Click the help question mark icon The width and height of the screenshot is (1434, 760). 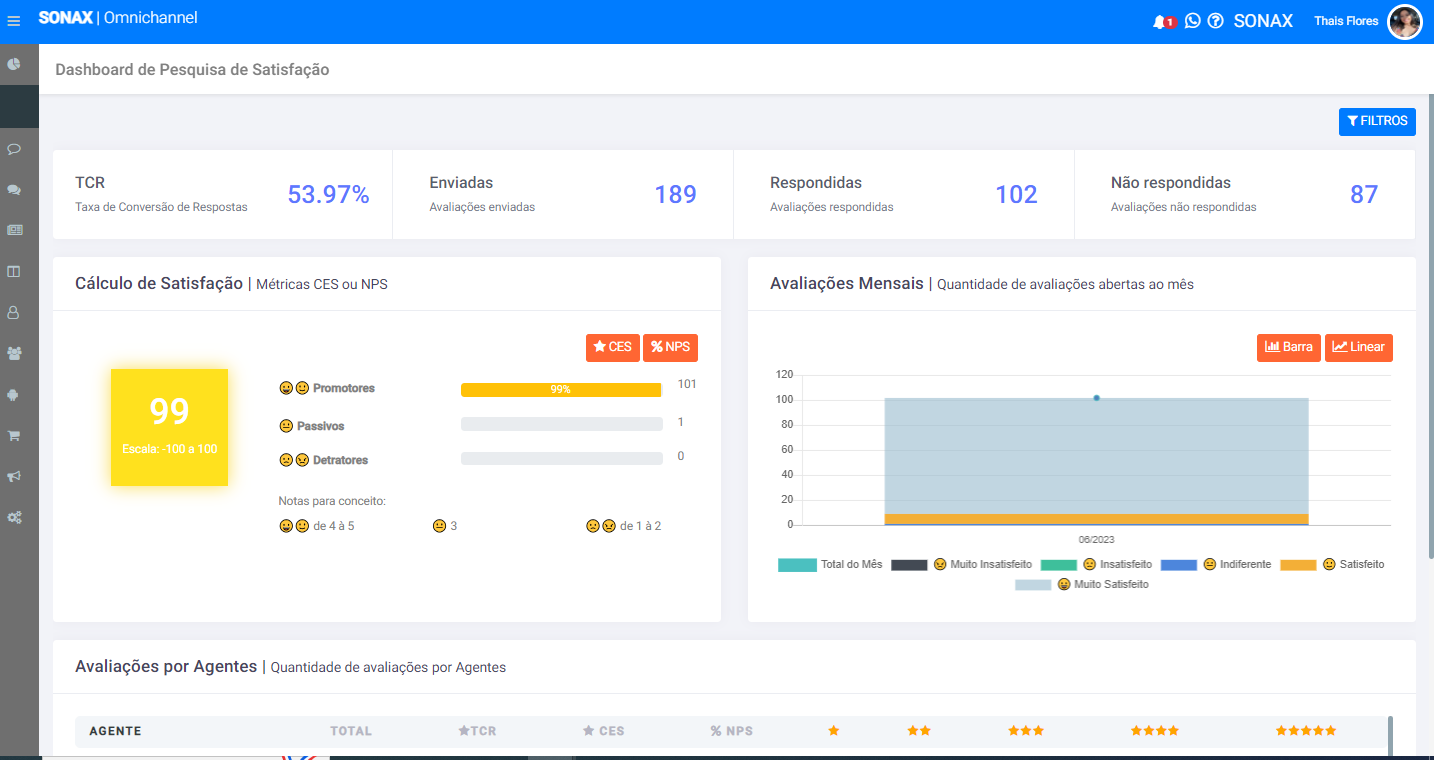point(1216,21)
